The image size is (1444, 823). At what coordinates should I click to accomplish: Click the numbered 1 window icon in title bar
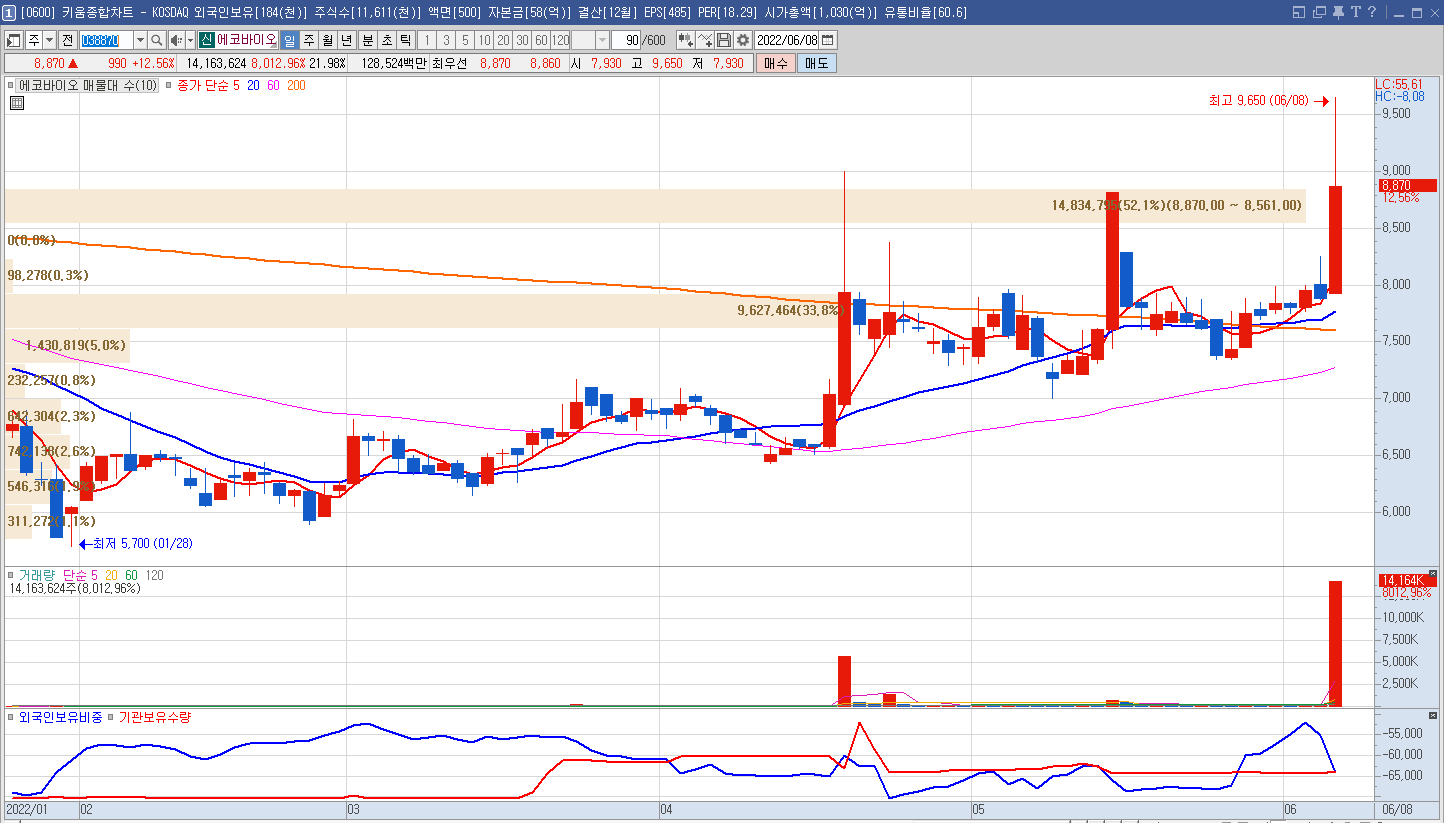[9, 12]
